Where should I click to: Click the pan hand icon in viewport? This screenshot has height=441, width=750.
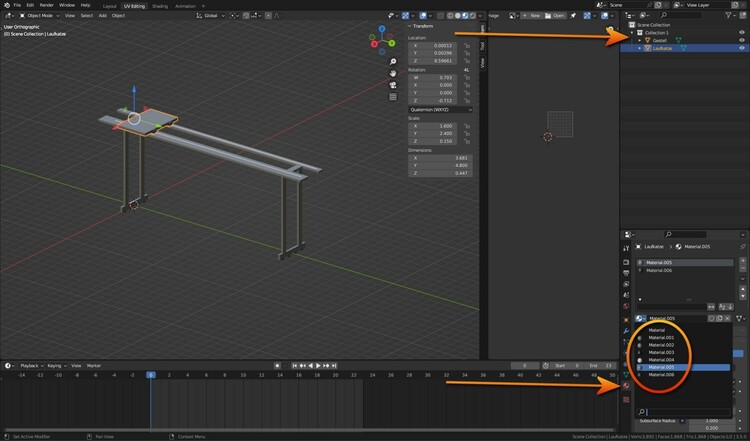click(393, 73)
